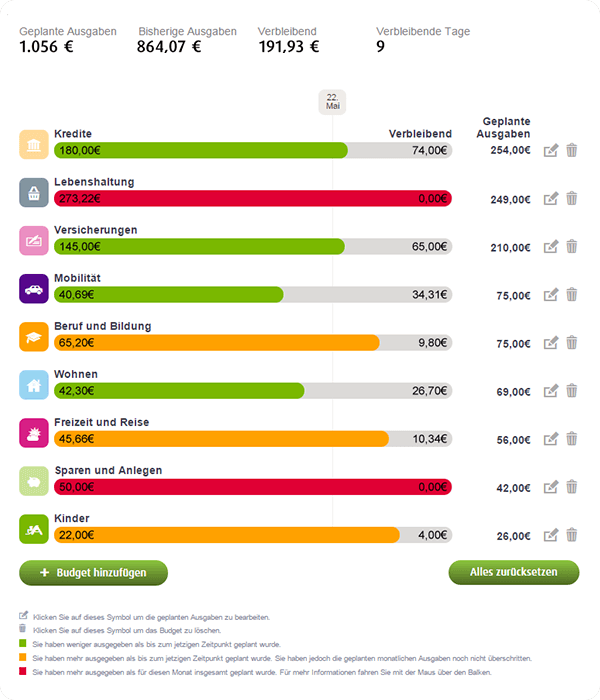Click the Kredite bank category icon

[34, 145]
